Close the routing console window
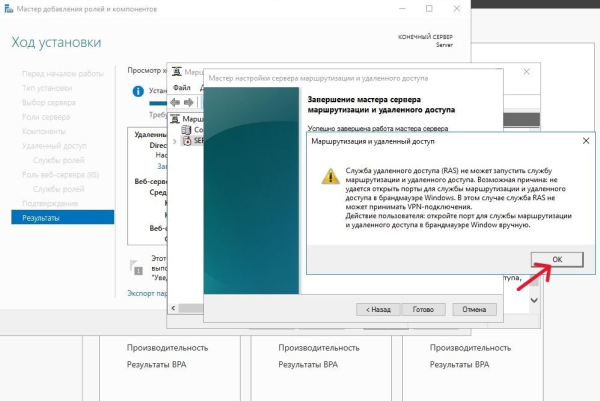 pyautogui.click(x=527, y=72)
